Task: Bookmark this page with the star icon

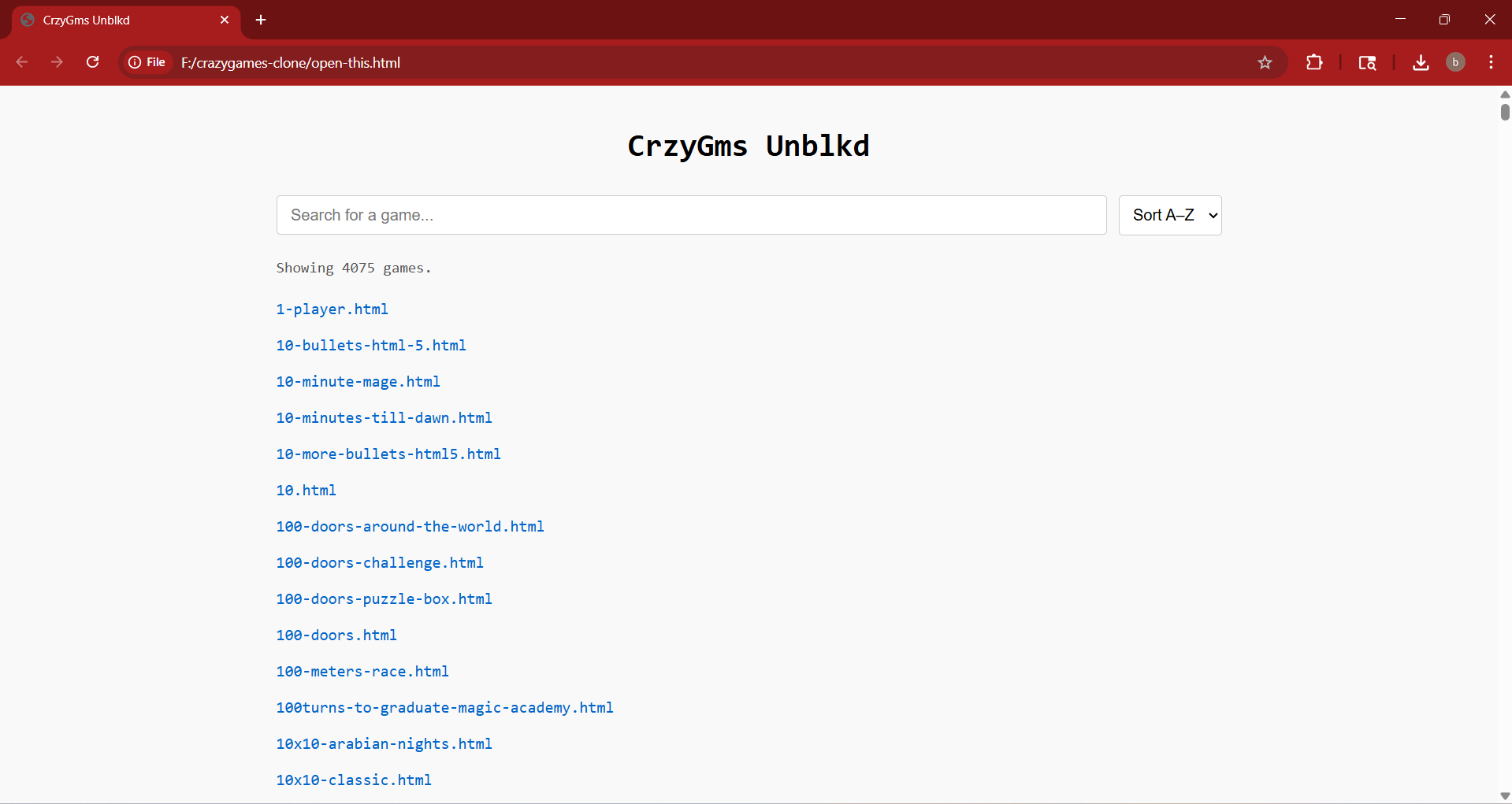Action: click(1265, 62)
